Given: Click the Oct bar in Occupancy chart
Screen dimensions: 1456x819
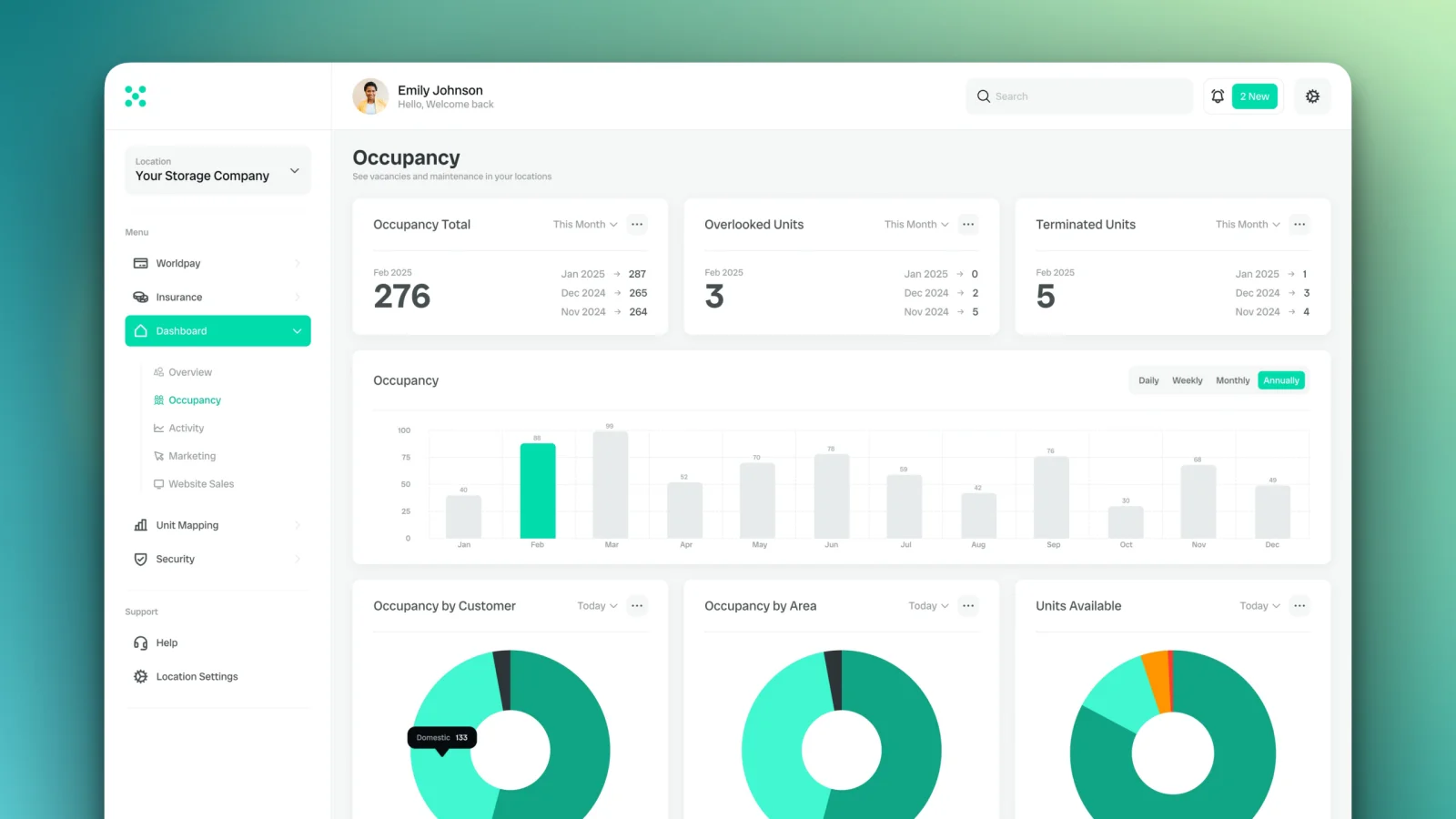Looking at the screenshot, I should pyautogui.click(x=1126, y=522).
